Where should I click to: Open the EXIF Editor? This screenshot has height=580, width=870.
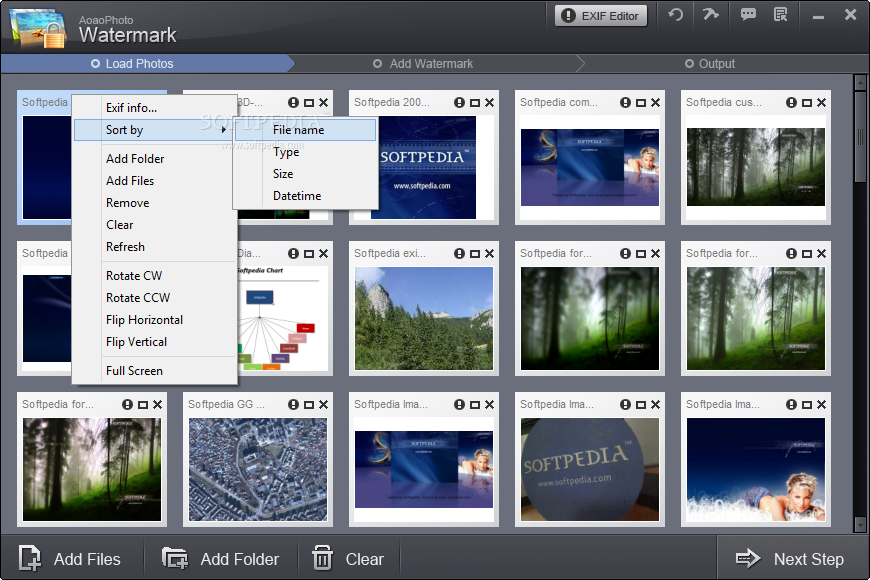(x=601, y=16)
